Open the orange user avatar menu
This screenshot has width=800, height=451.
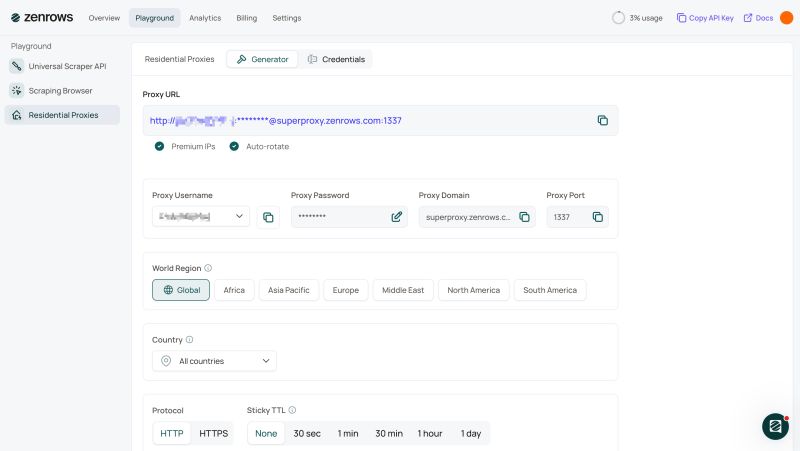787,18
